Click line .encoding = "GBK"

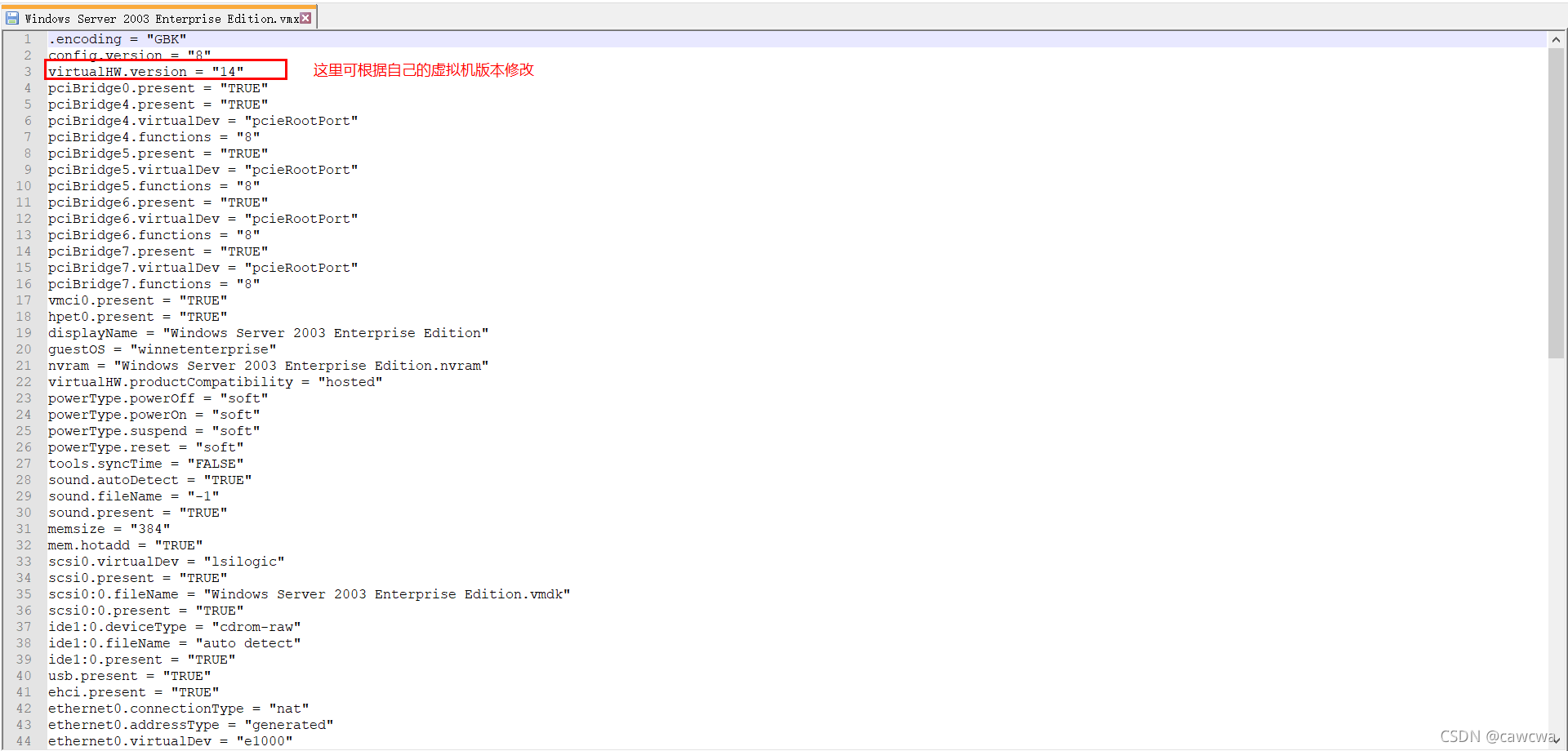coord(117,39)
